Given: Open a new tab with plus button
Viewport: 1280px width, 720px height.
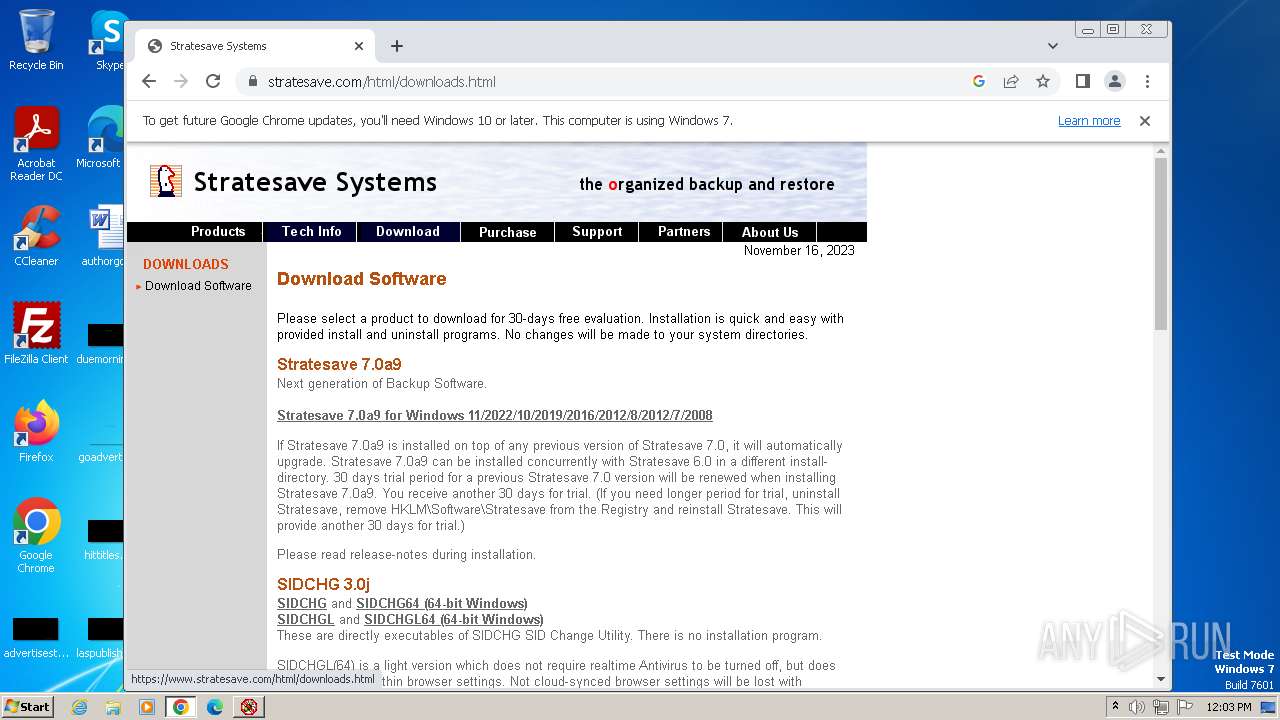Looking at the screenshot, I should coord(397,46).
